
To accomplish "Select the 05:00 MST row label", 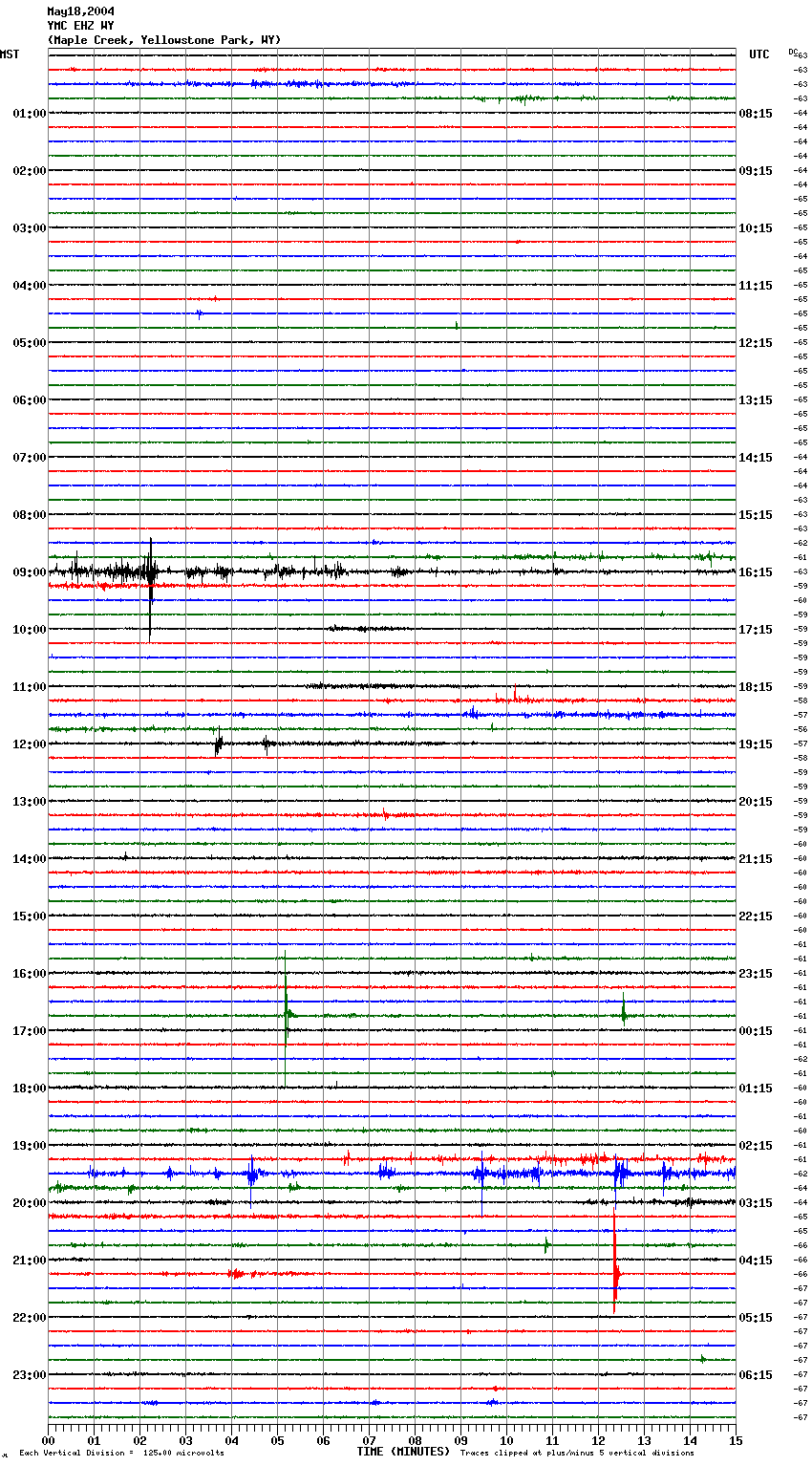I will (x=30, y=343).
